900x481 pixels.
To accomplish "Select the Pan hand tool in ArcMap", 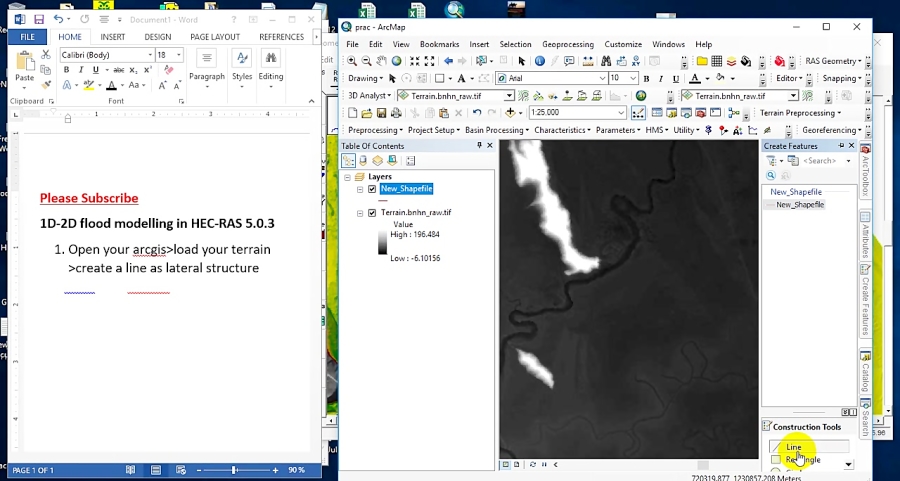I will (381, 61).
